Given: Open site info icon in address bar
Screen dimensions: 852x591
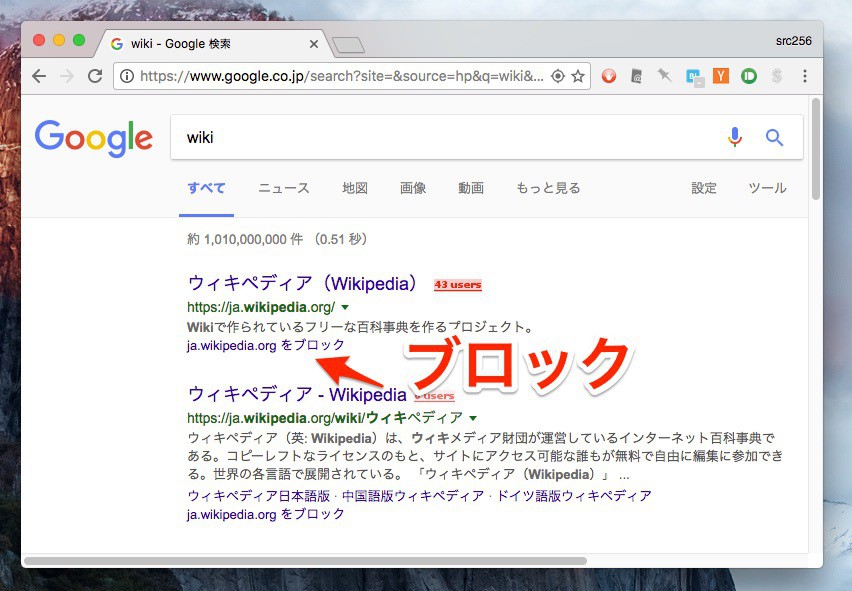Looking at the screenshot, I should 127,76.
